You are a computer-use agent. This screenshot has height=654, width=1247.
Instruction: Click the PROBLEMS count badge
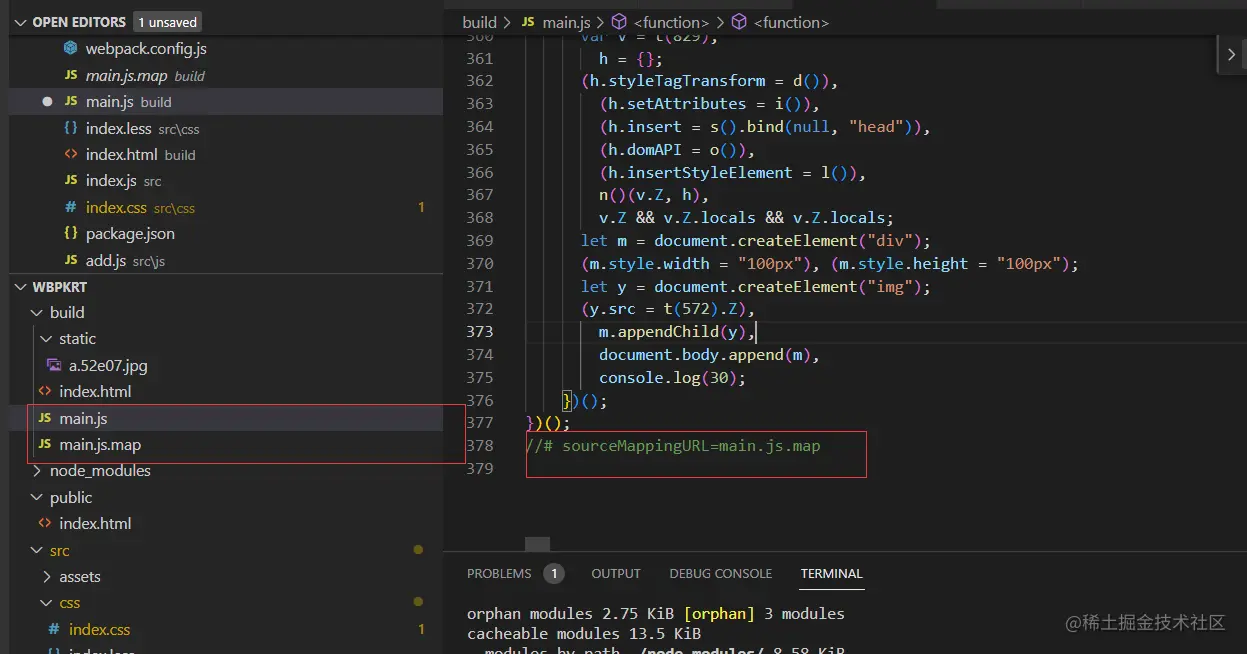(554, 574)
